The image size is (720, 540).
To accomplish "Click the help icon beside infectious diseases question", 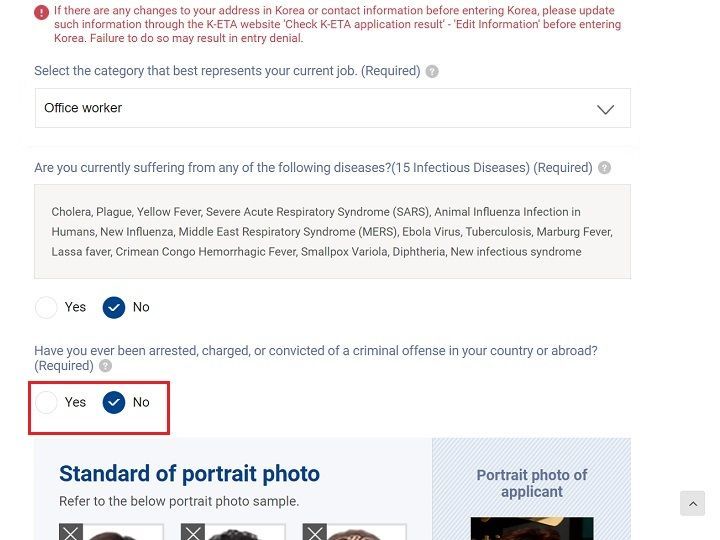I will click(604, 168).
